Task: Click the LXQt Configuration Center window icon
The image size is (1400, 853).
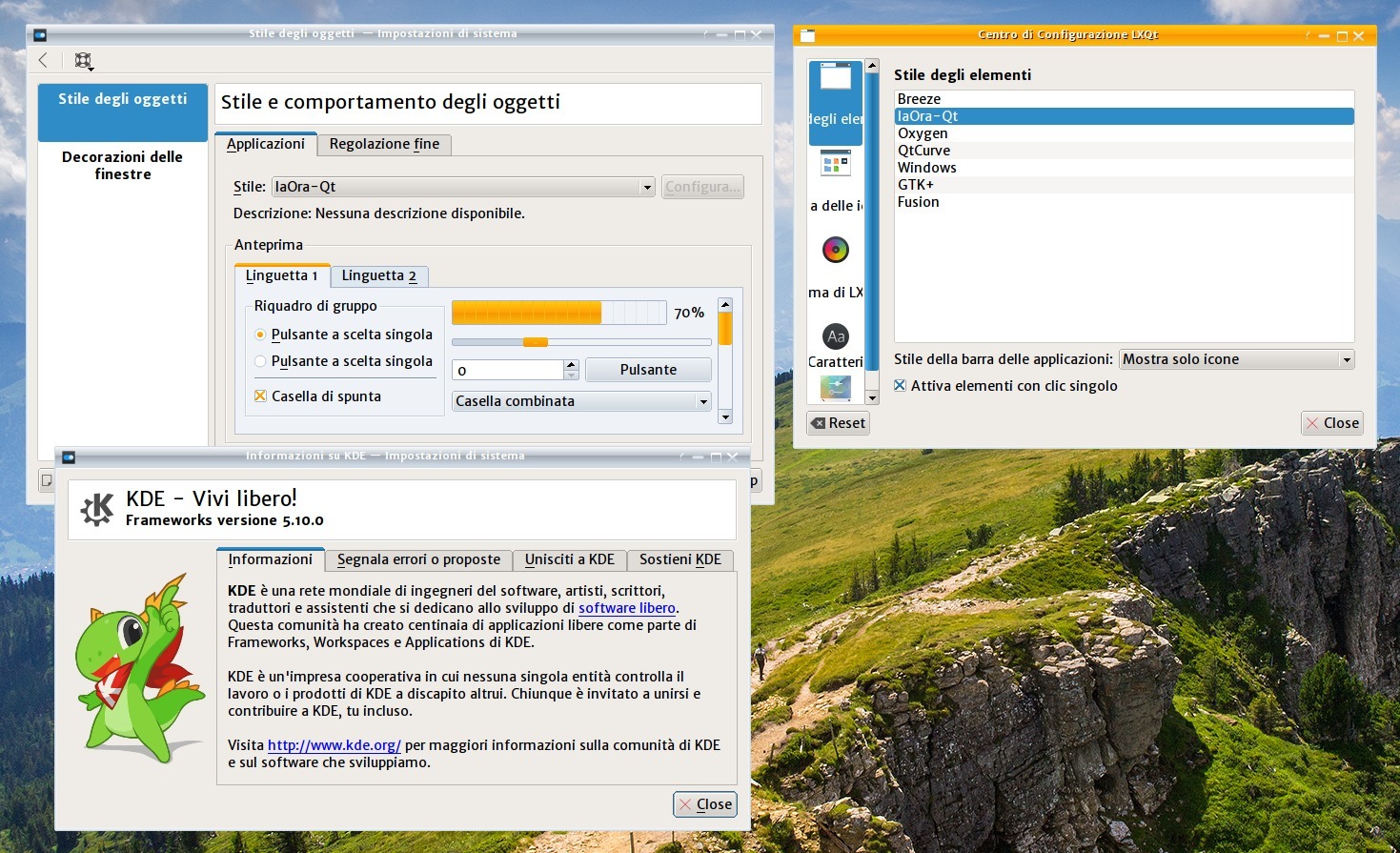Action: pos(807,35)
